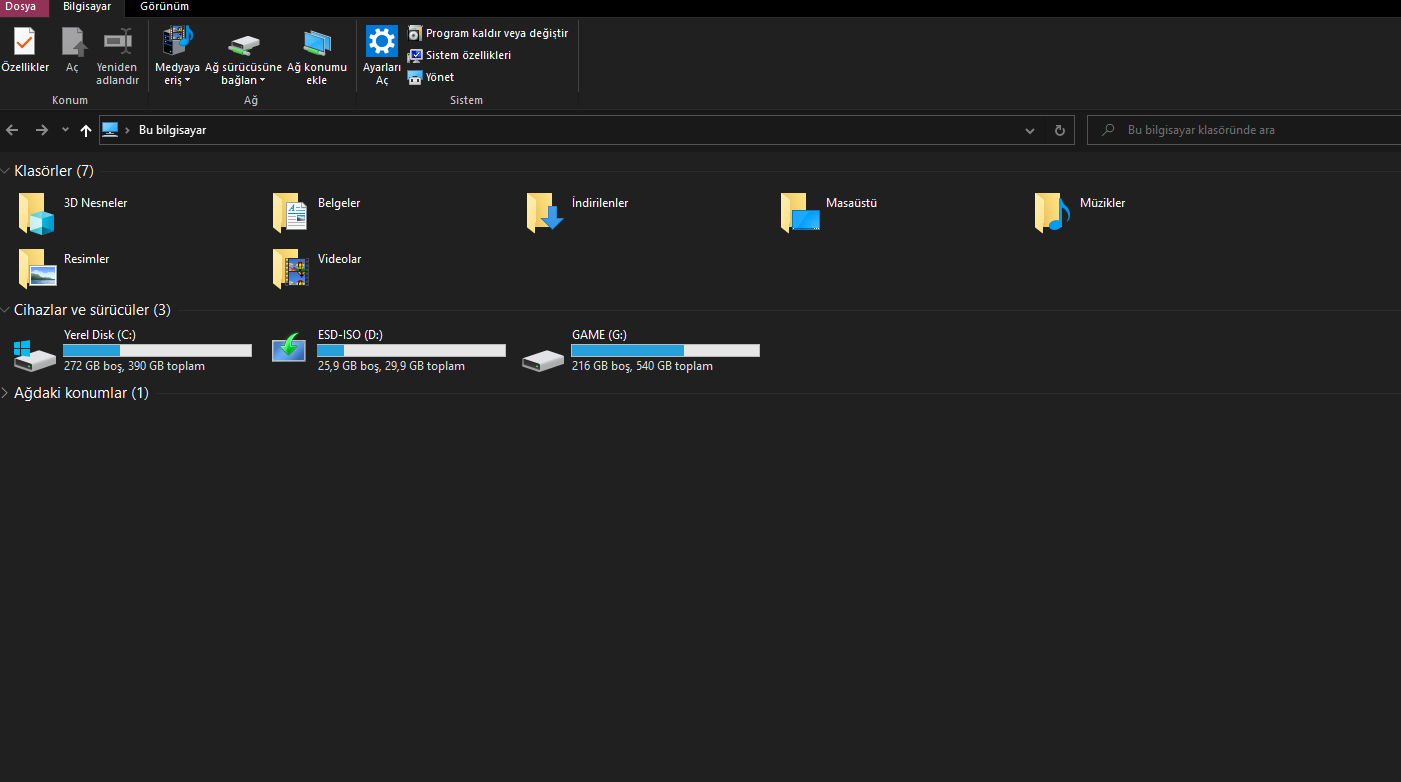Collapse the Klasörler (7) group

coord(6,171)
